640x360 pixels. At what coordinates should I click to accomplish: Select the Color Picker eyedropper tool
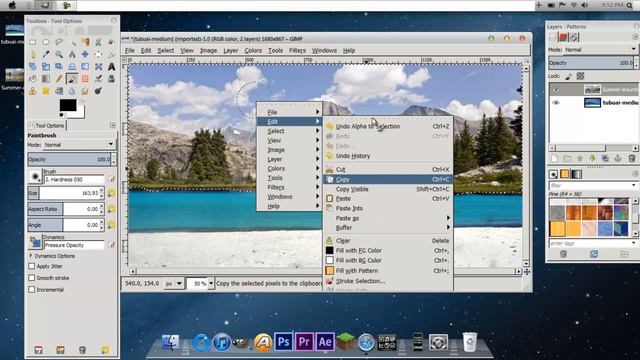[x=46, y=54]
